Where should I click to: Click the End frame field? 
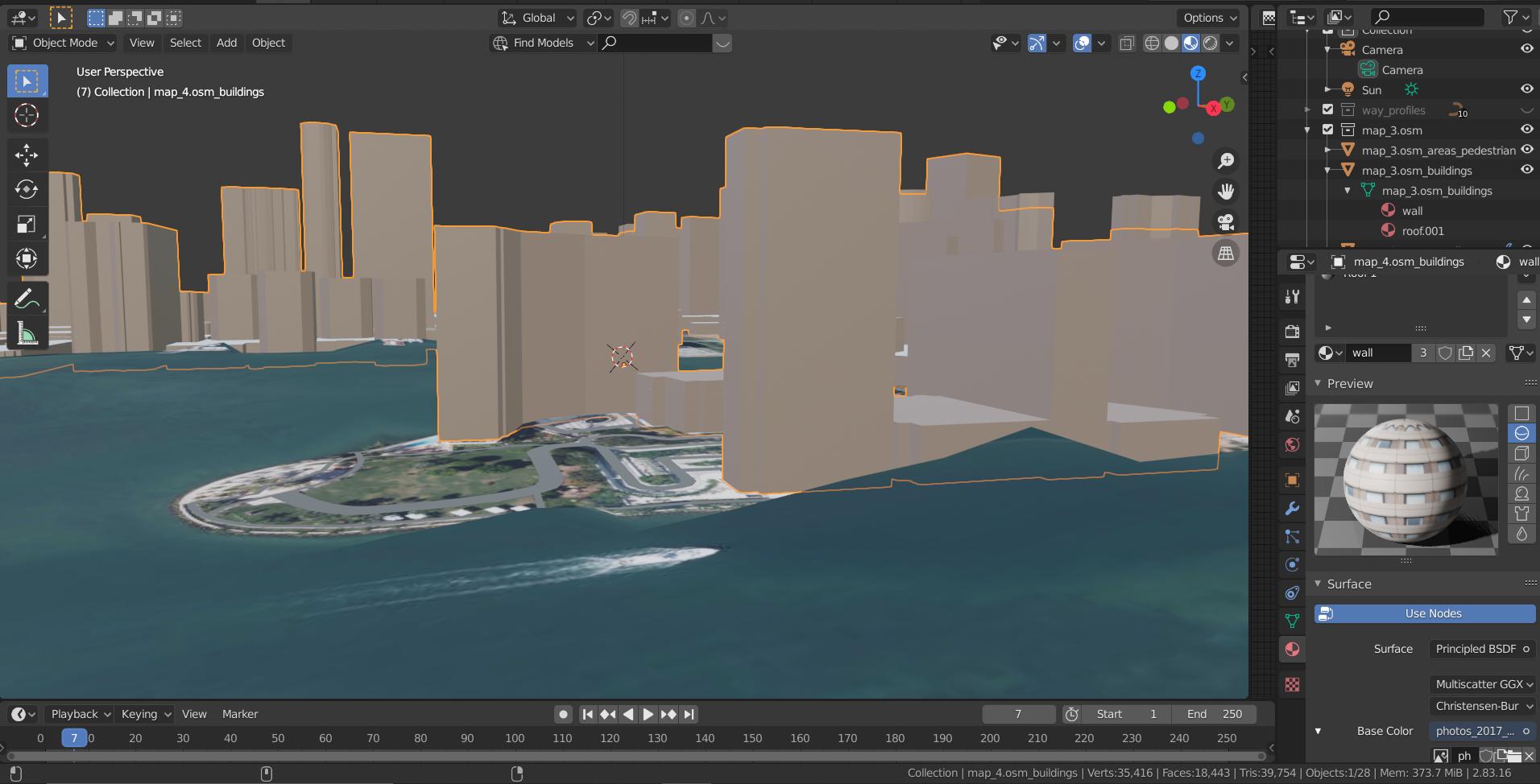point(1215,714)
